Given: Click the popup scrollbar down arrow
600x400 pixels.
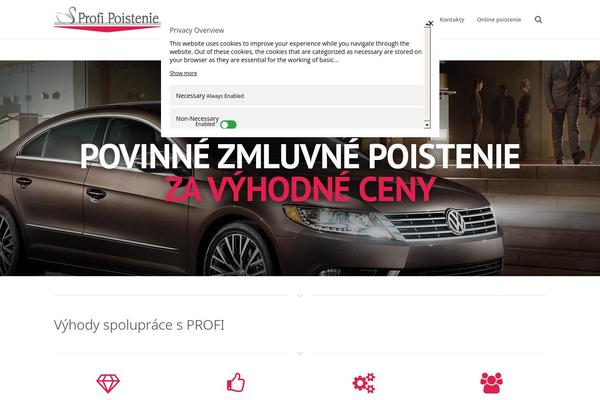Looking at the screenshot, I should pos(427,125).
